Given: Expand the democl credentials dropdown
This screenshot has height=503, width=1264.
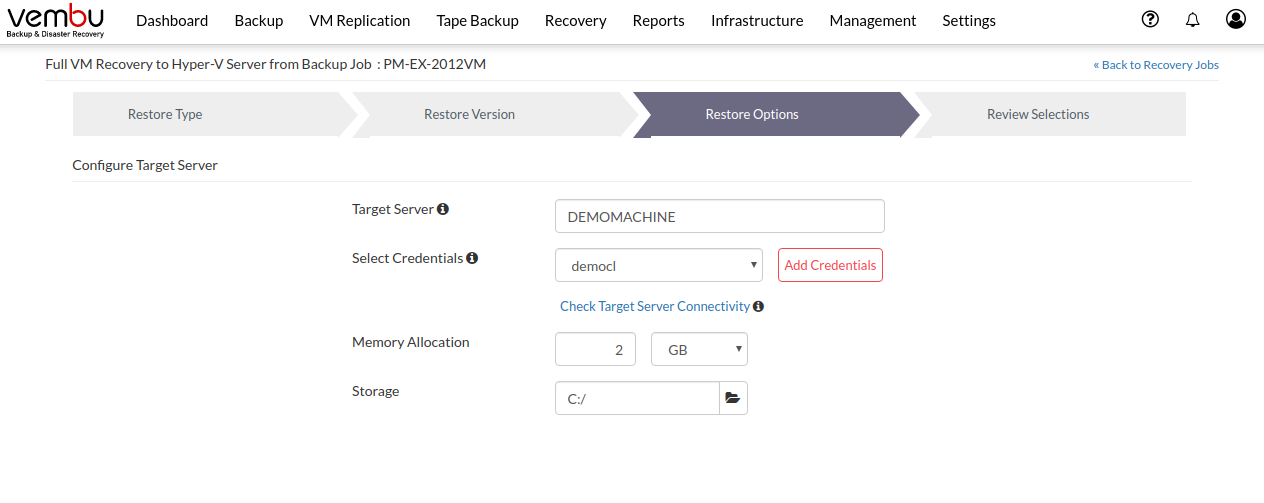Looking at the screenshot, I should coord(659,266).
